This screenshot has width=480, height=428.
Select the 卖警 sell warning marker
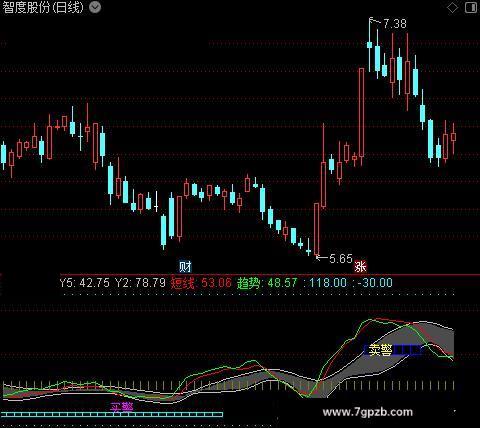tap(381, 350)
